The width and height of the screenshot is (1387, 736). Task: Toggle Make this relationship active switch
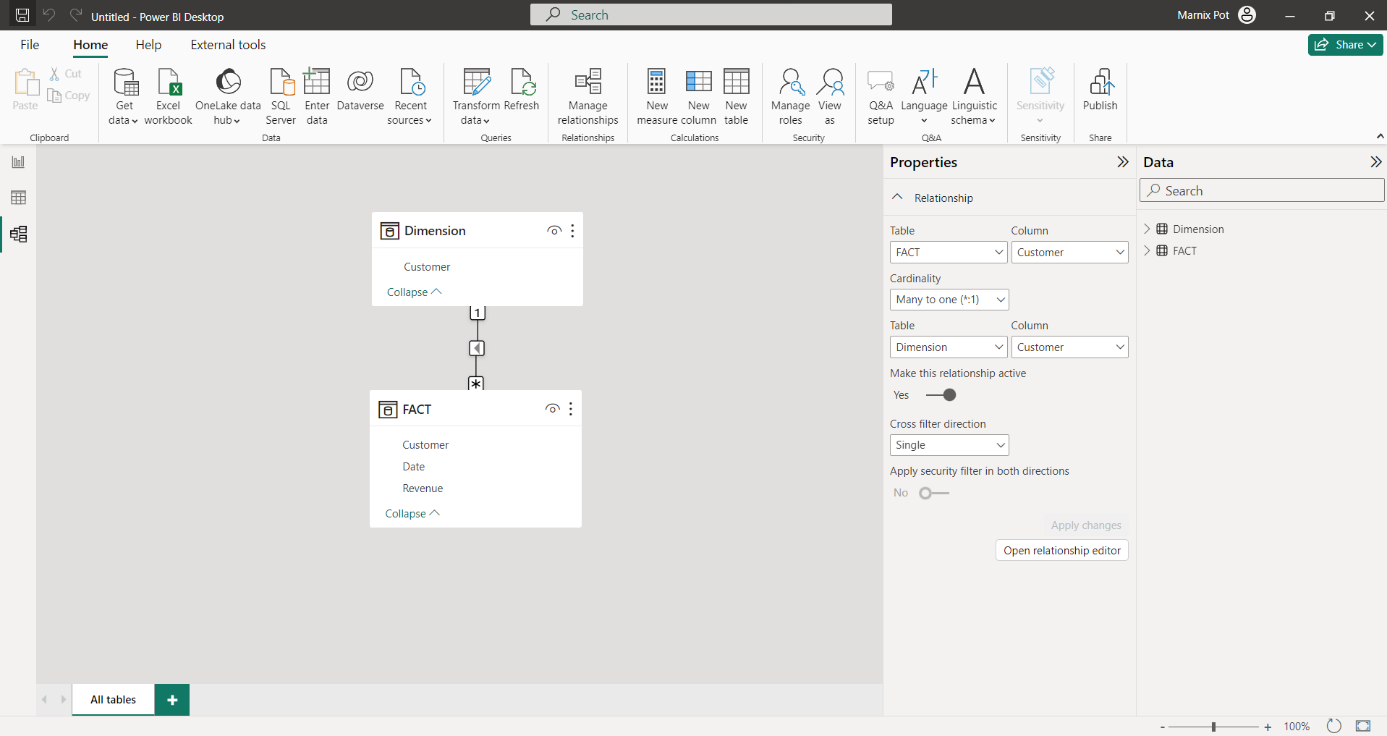pyautogui.click(x=941, y=395)
